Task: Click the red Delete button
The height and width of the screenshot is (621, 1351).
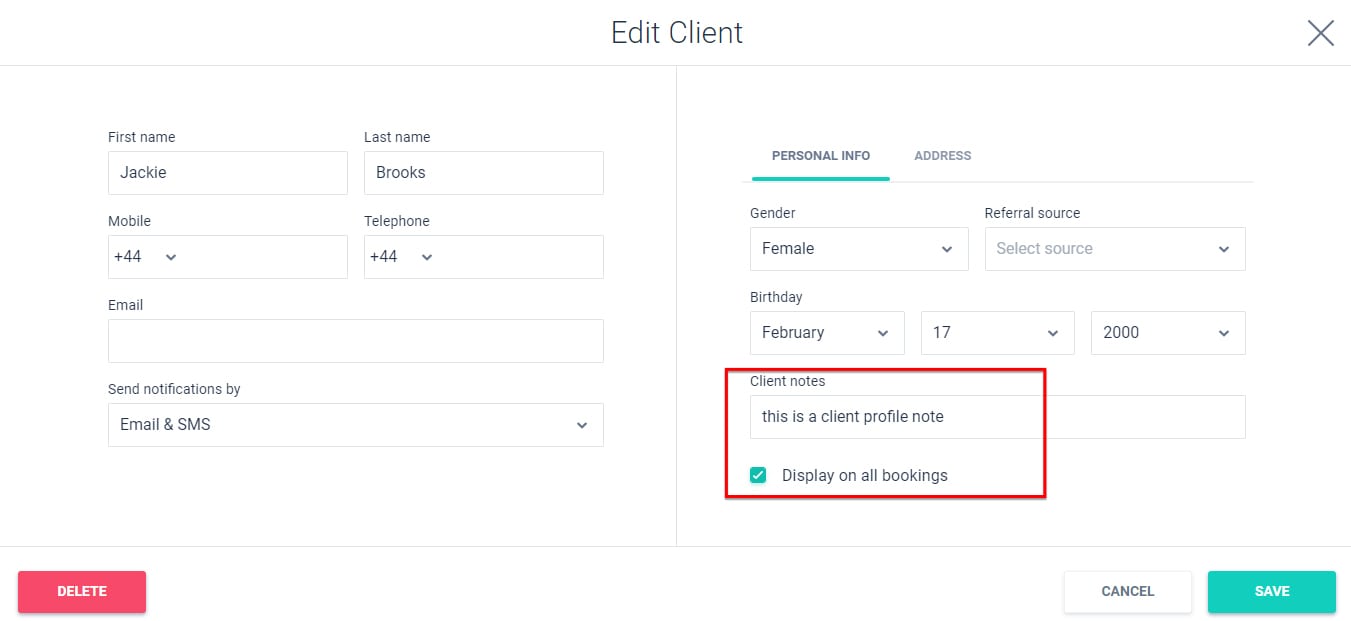Action: click(x=82, y=592)
